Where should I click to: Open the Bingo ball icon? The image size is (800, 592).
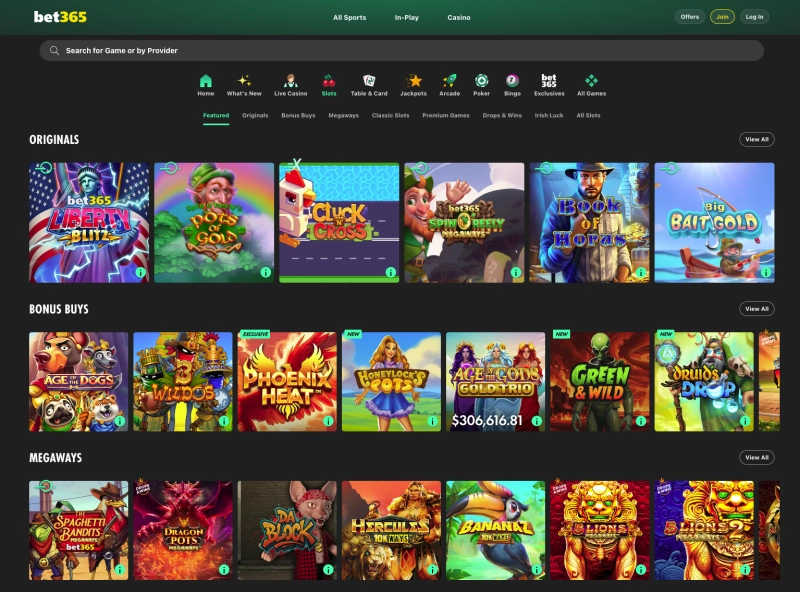pos(512,81)
